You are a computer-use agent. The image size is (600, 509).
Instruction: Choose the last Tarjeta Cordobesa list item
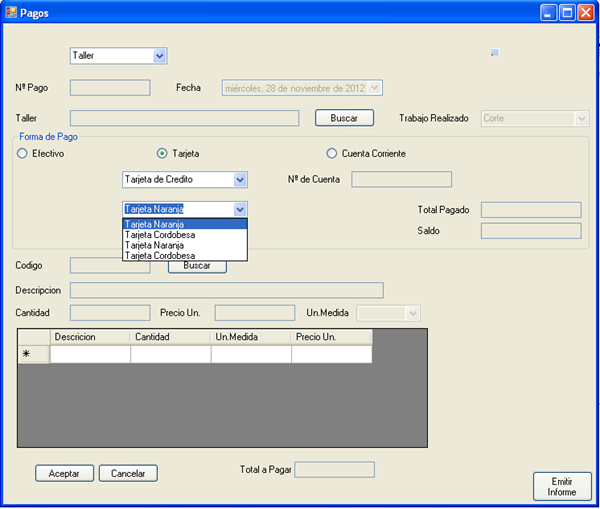(160, 256)
